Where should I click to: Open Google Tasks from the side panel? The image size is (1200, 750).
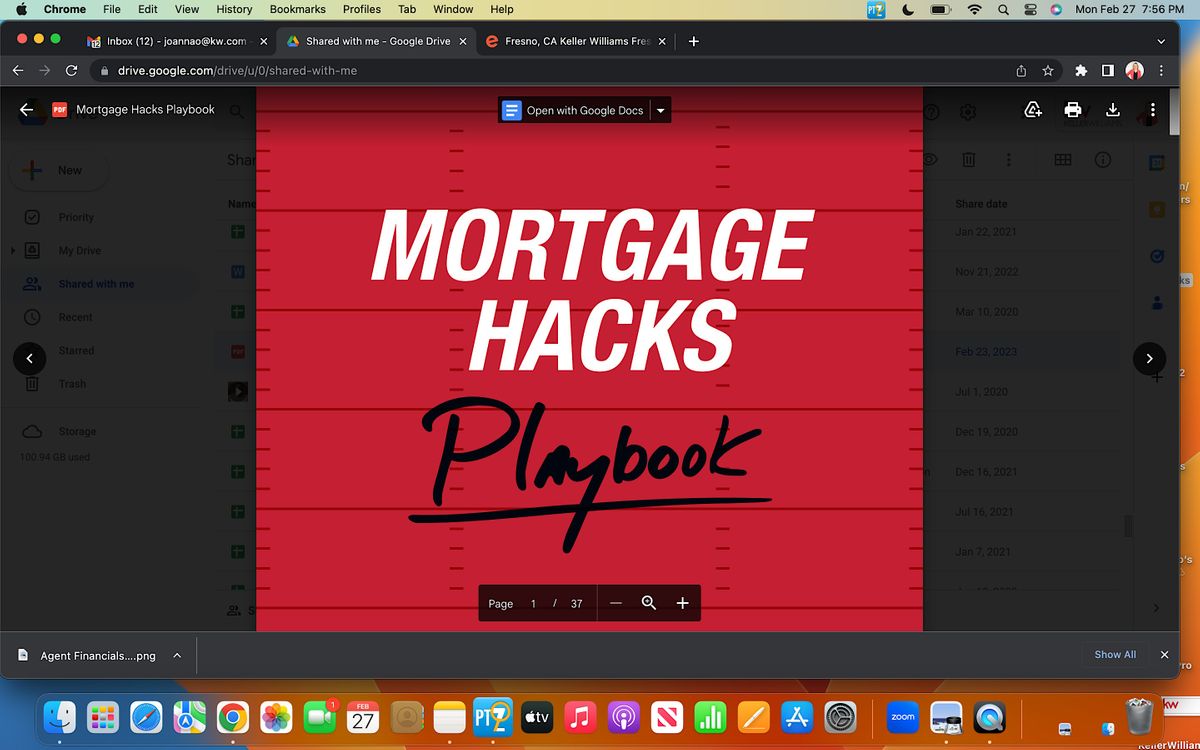tap(1156, 256)
